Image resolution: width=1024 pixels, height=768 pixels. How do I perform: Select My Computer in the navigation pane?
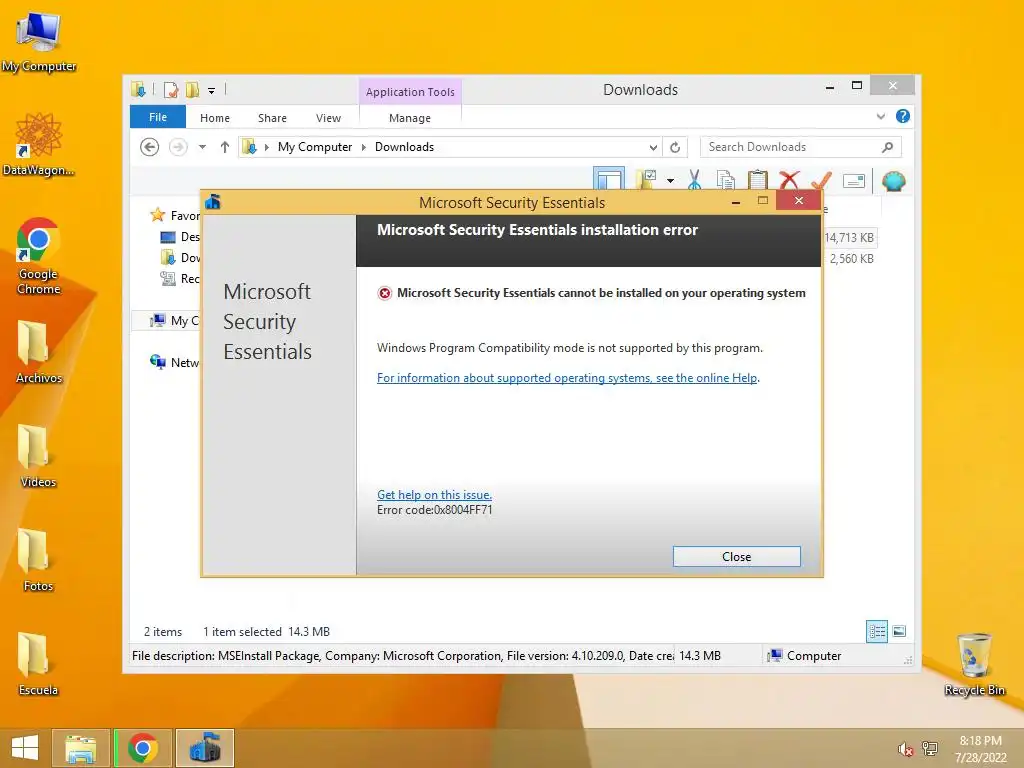pyautogui.click(x=174, y=320)
